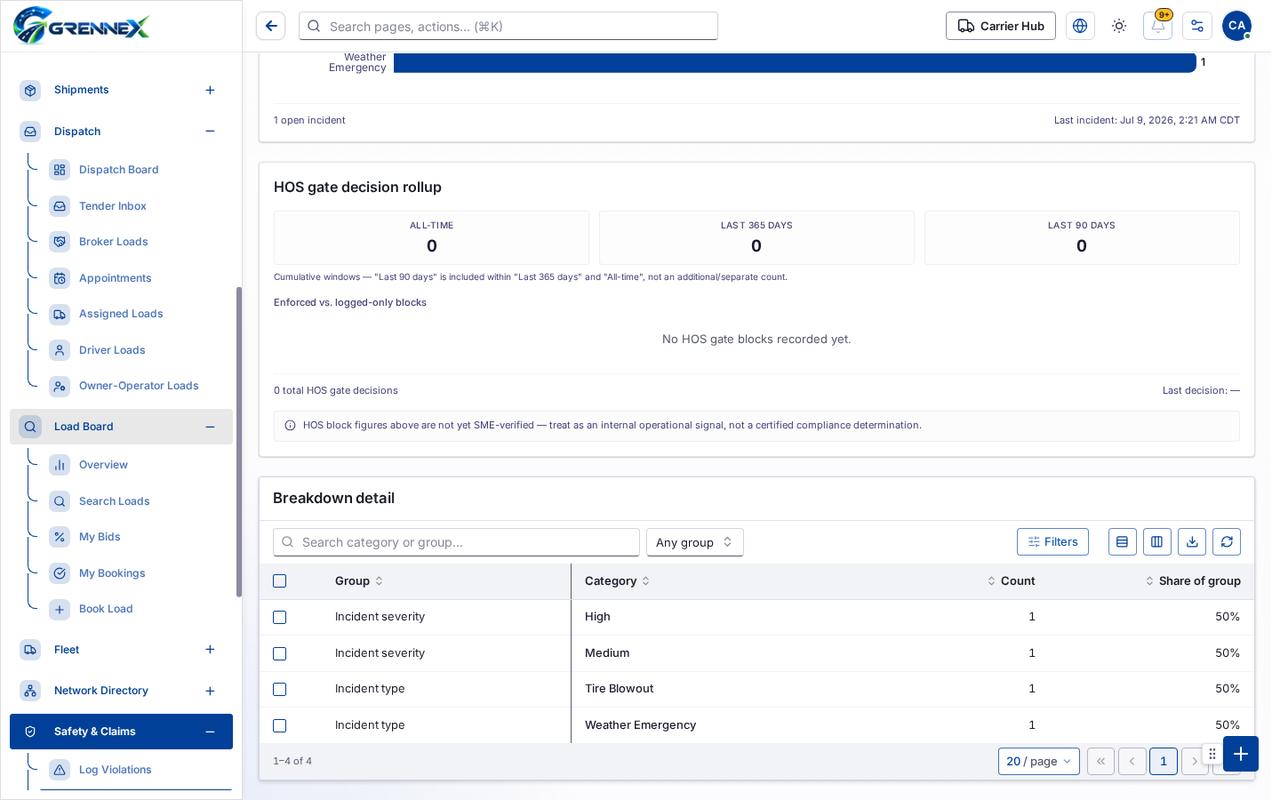Collapse the Safety & Claims section
This screenshot has height=800, width=1280.
[210, 732]
